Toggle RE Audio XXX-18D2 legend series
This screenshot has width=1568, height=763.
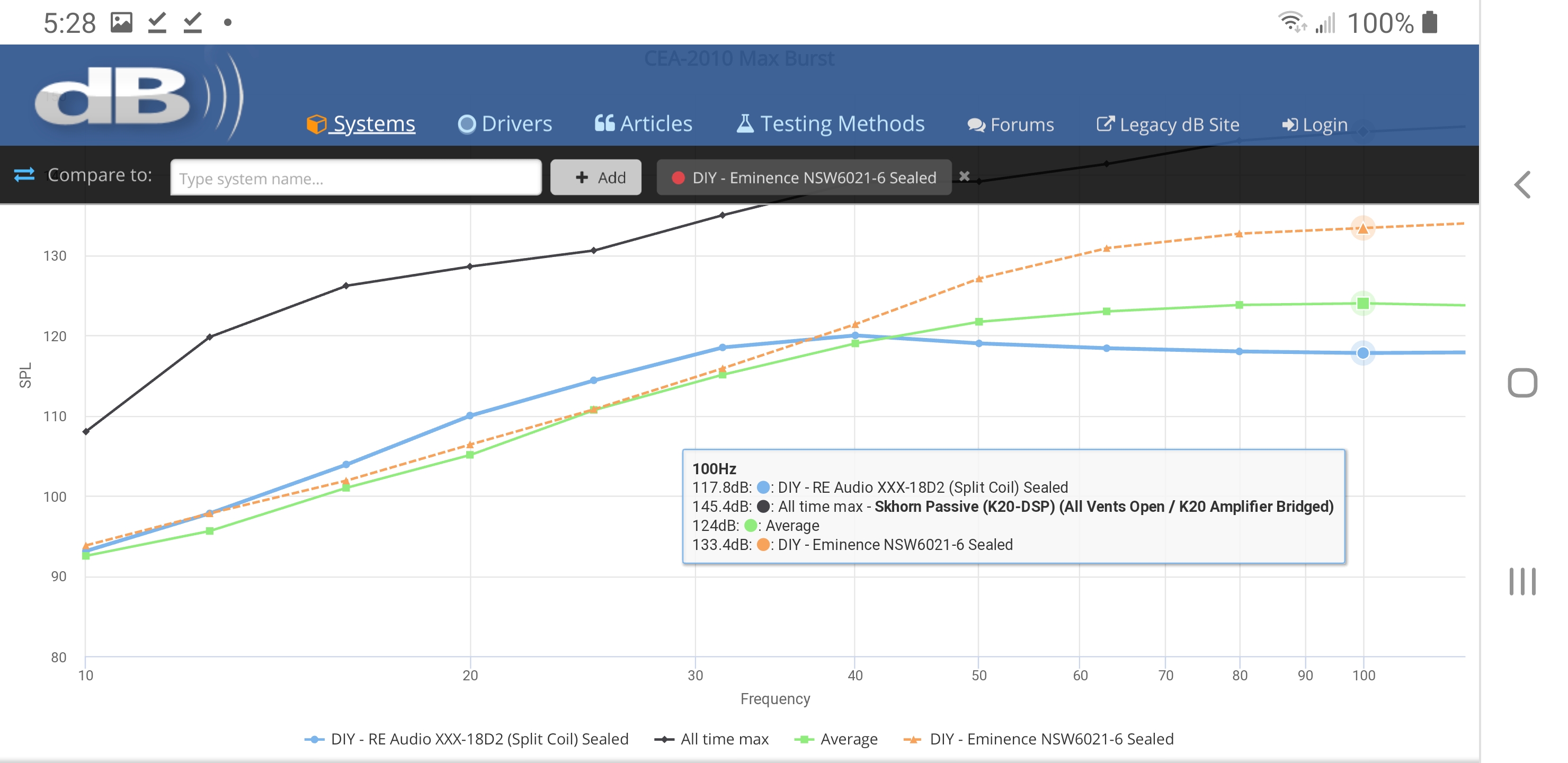pos(466,739)
